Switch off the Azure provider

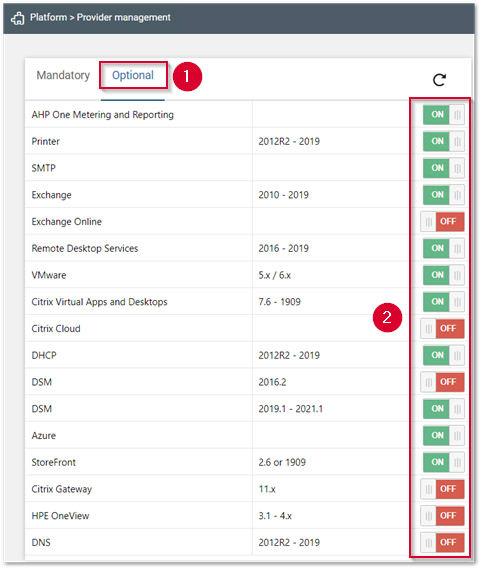(443, 435)
